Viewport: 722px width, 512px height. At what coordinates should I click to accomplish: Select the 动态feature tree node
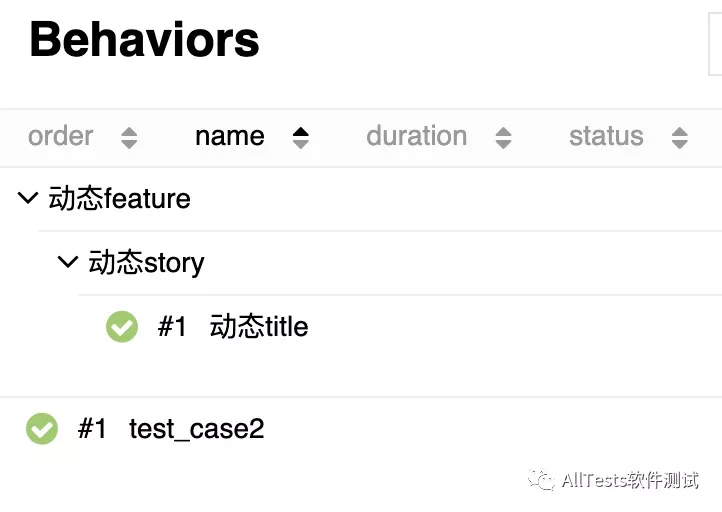pos(119,199)
